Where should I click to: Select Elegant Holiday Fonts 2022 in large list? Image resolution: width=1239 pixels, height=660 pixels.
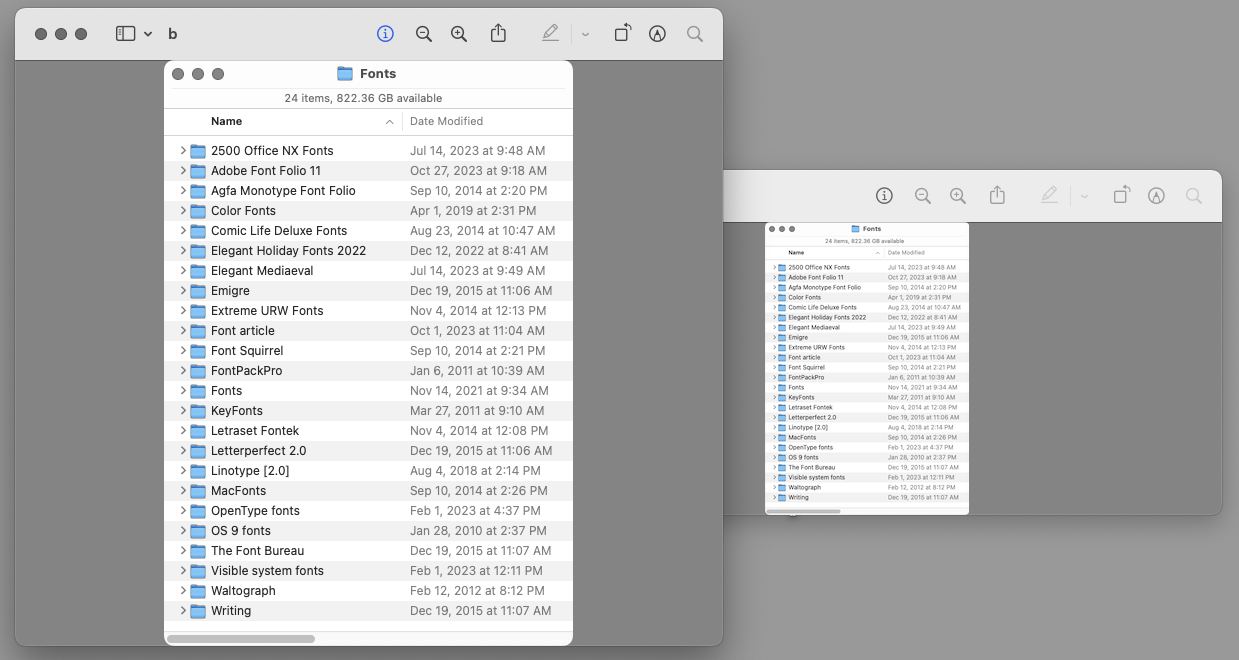coord(369,250)
